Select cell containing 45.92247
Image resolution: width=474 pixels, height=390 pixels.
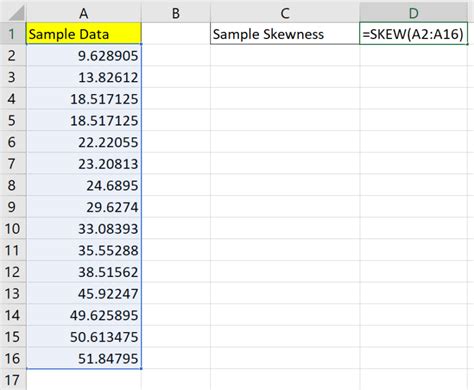coord(84,293)
